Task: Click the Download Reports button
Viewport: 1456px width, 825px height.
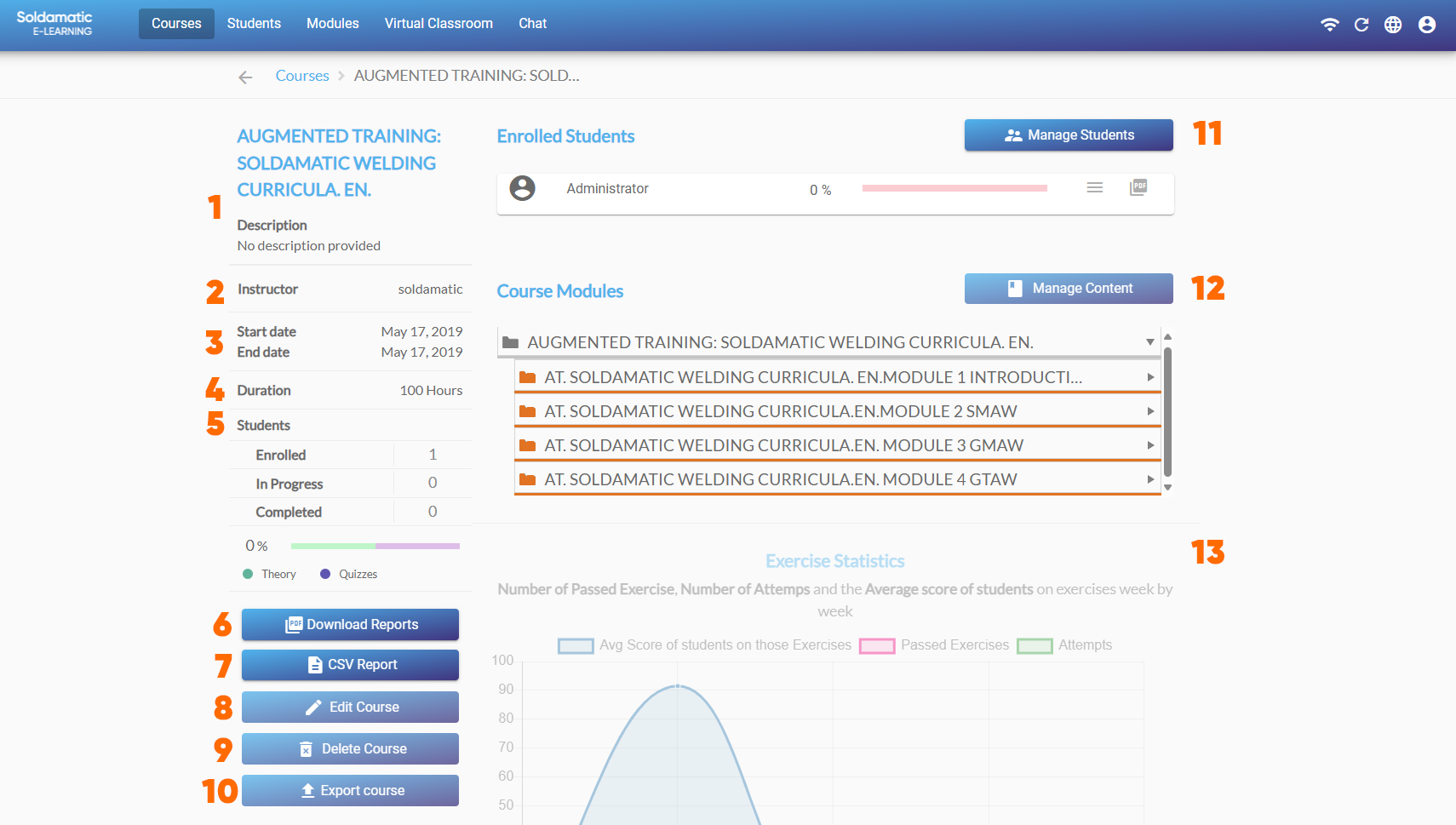Action: (350, 625)
